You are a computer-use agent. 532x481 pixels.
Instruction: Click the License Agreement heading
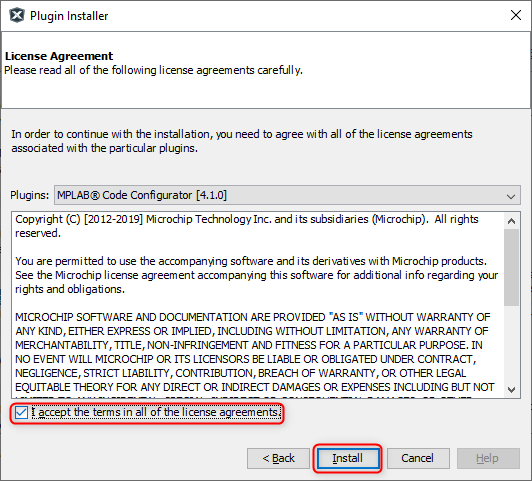click(x=59, y=56)
